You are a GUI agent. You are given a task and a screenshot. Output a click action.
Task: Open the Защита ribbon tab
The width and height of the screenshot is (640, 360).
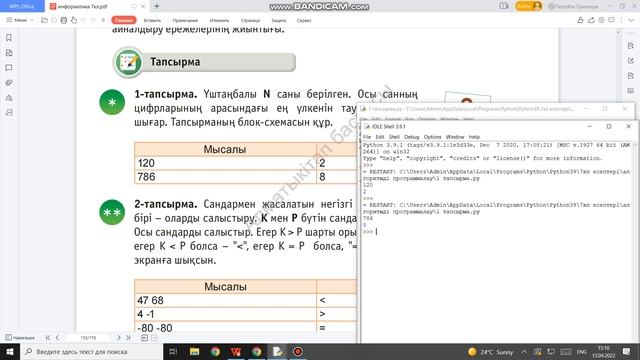tap(279, 20)
